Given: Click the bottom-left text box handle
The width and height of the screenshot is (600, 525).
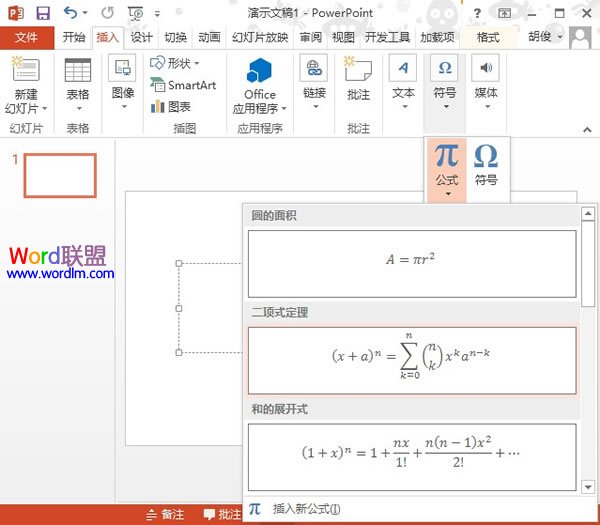Looking at the screenshot, I should [179, 352].
